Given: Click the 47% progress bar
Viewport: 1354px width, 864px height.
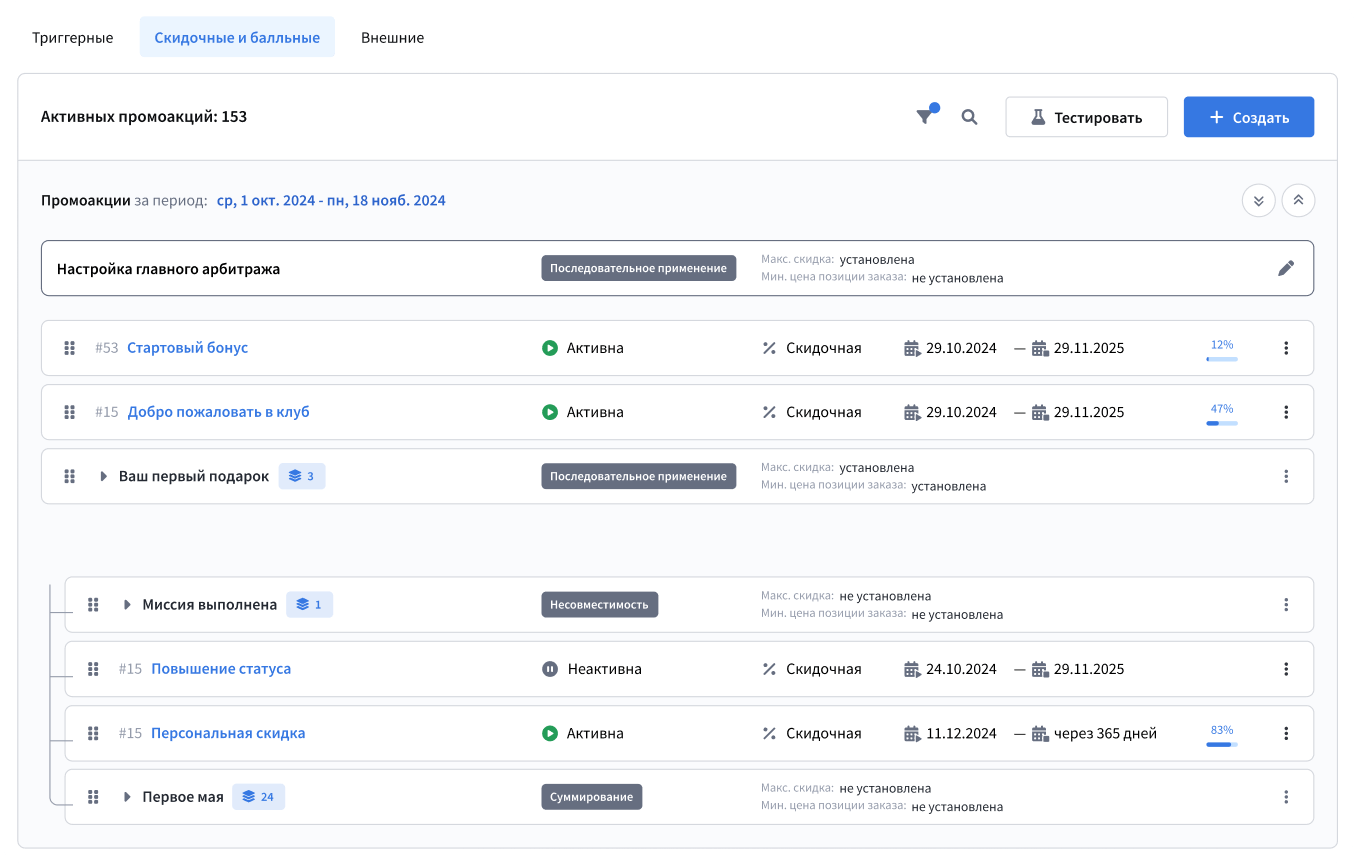Looking at the screenshot, I should [1221, 422].
